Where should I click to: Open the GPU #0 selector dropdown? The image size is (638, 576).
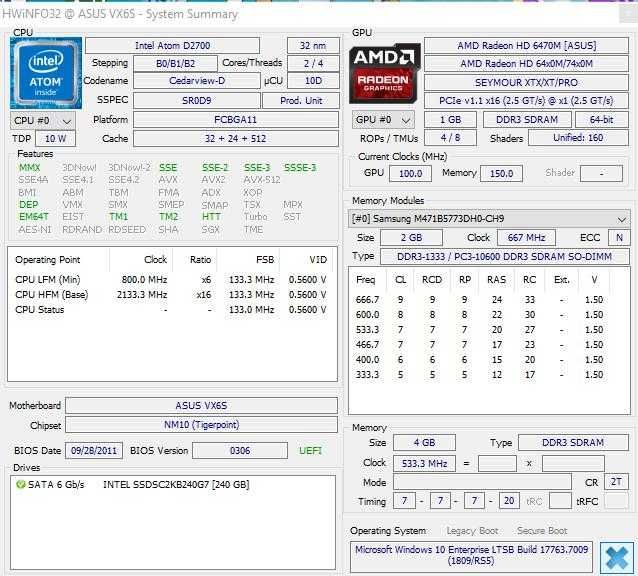point(383,120)
